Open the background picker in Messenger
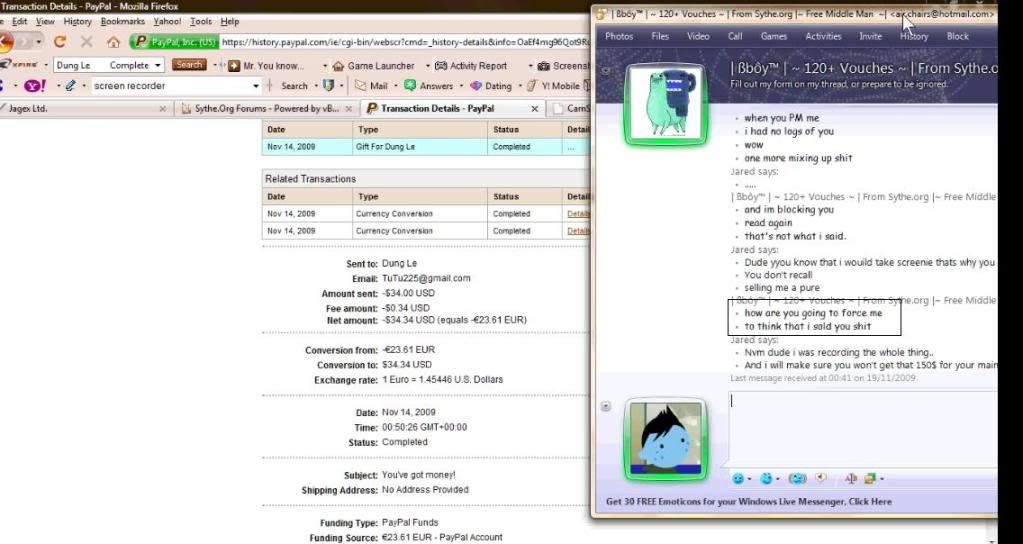1023x544 pixels. (x=870, y=479)
